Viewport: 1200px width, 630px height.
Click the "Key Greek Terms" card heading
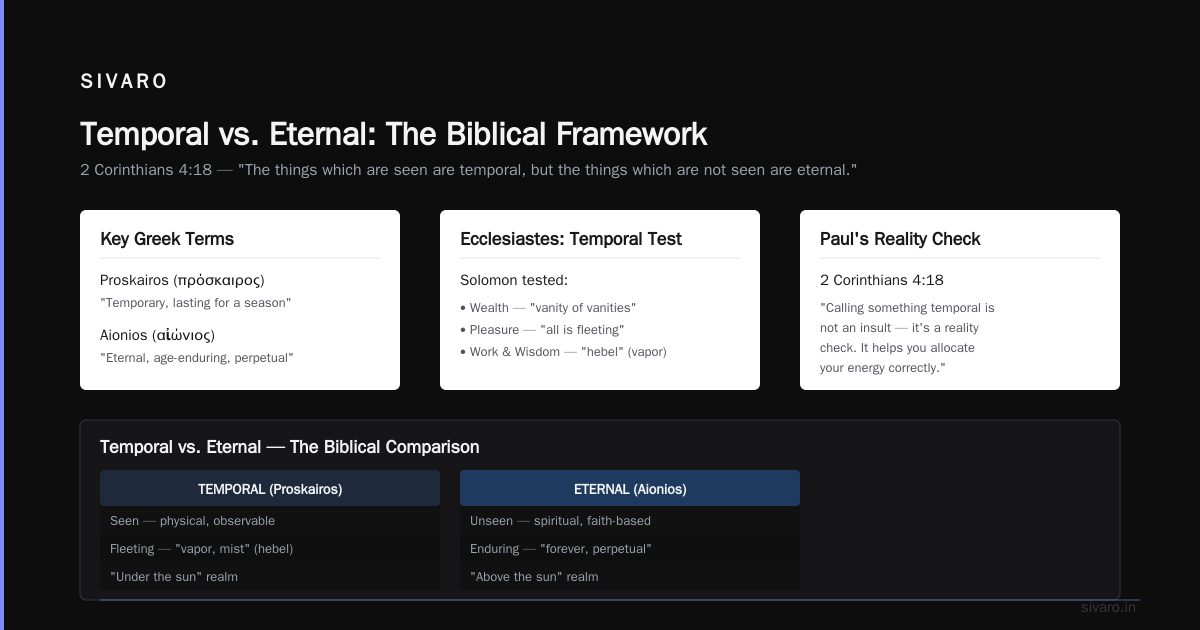point(167,239)
